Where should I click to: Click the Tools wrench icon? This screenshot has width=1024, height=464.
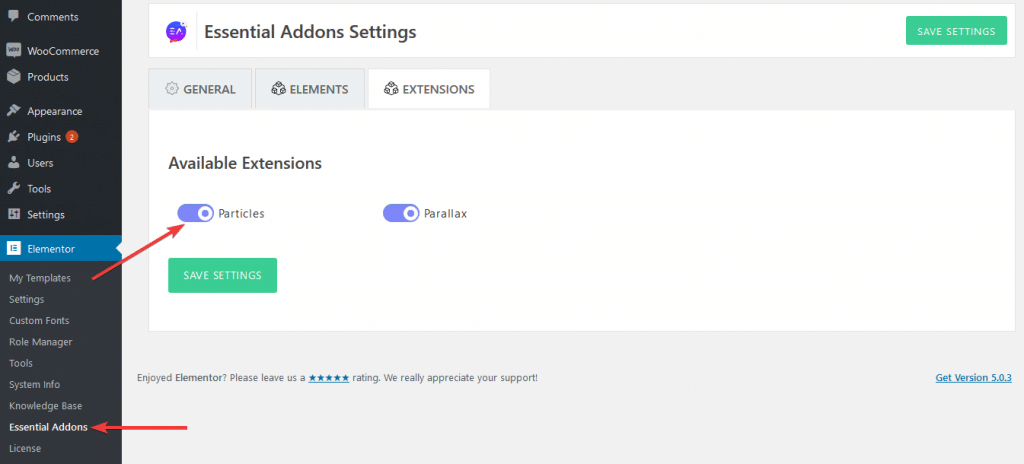pyautogui.click(x=13, y=188)
